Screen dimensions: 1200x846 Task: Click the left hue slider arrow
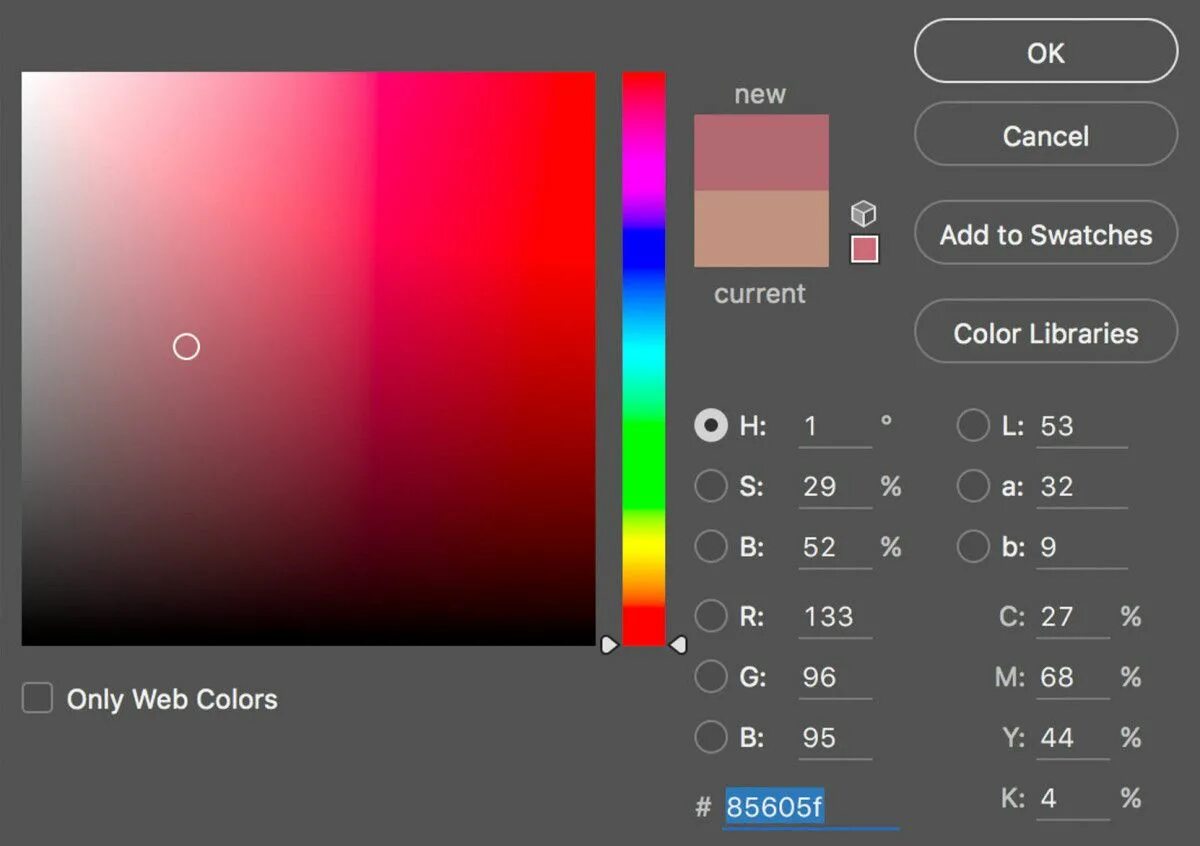(609, 646)
